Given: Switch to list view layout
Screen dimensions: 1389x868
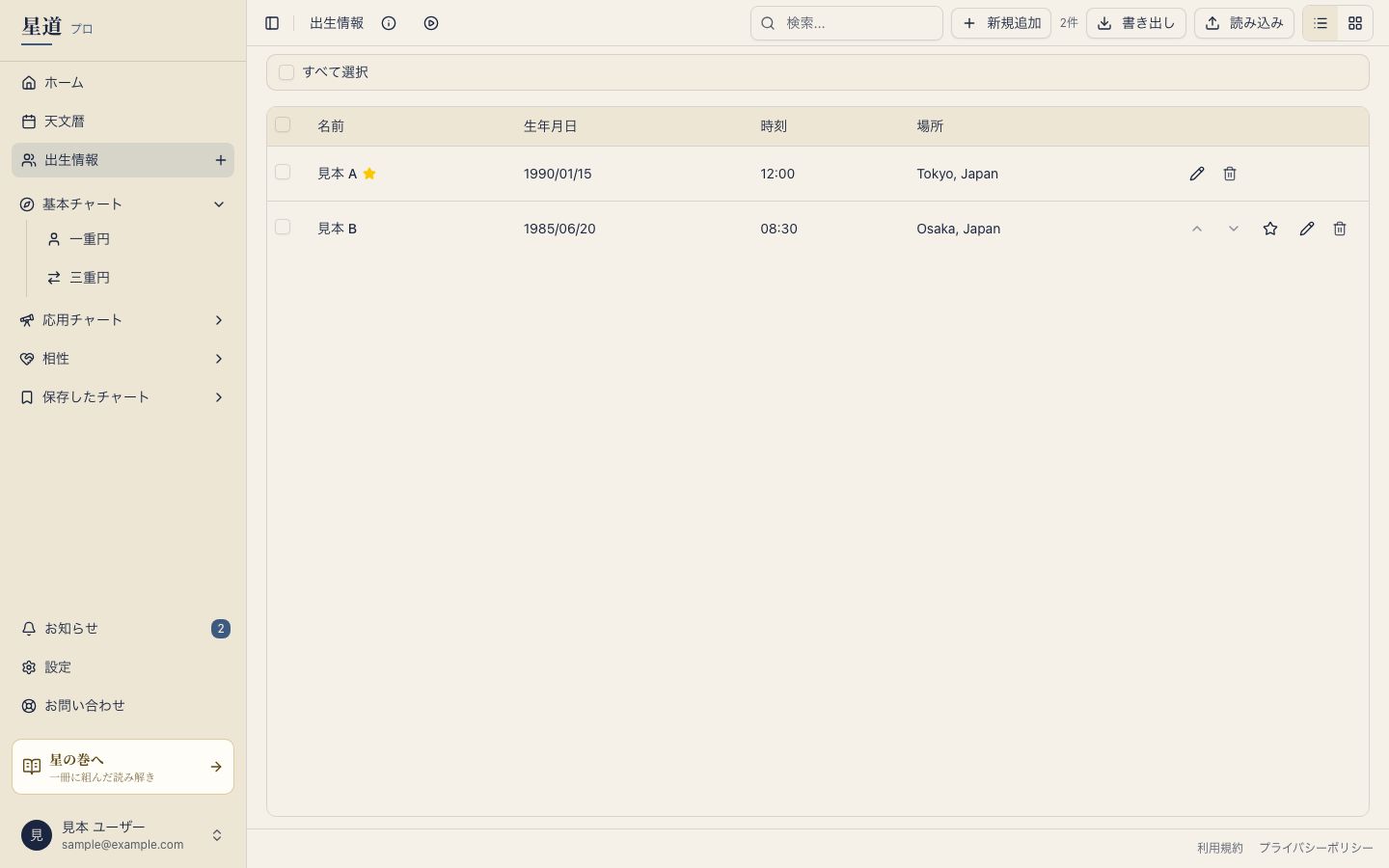Looking at the screenshot, I should pyautogui.click(x=1321, y=23).
